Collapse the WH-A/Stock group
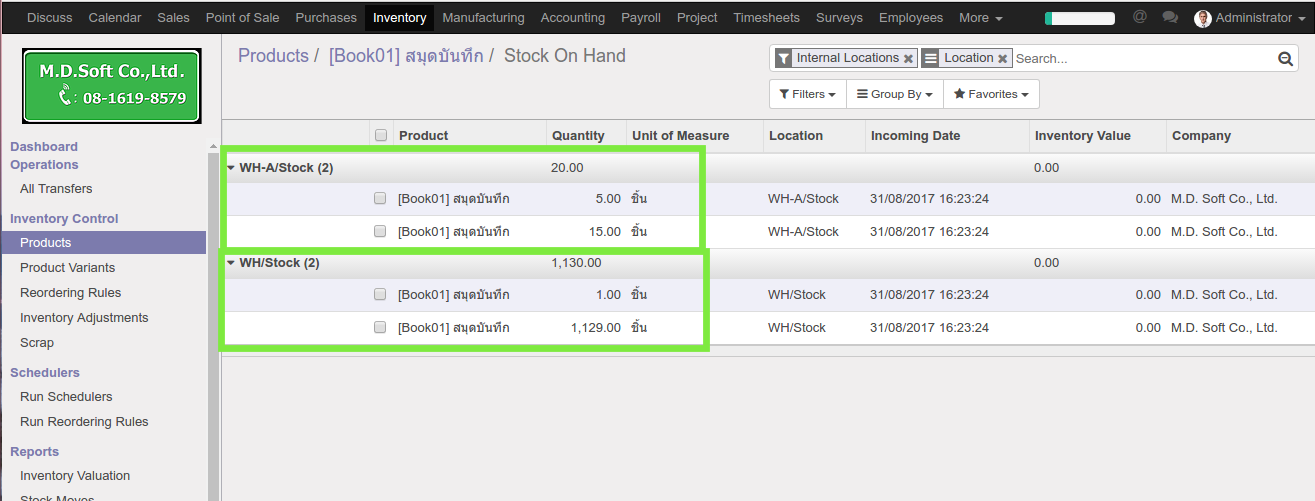Viewport: 1315px width, 501px height. point(231,168)
